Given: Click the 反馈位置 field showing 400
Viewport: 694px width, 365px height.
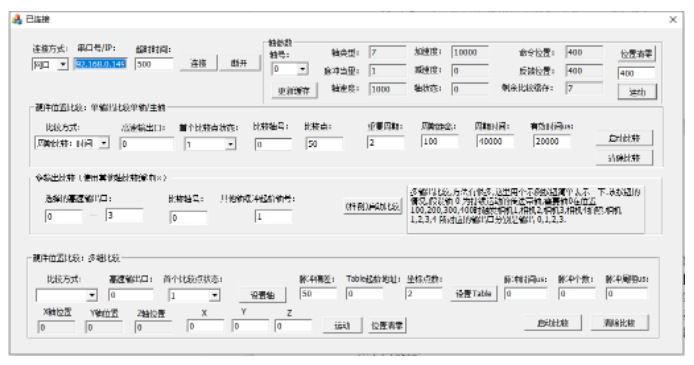Looking at the screenshot, I should coord(584,71).
